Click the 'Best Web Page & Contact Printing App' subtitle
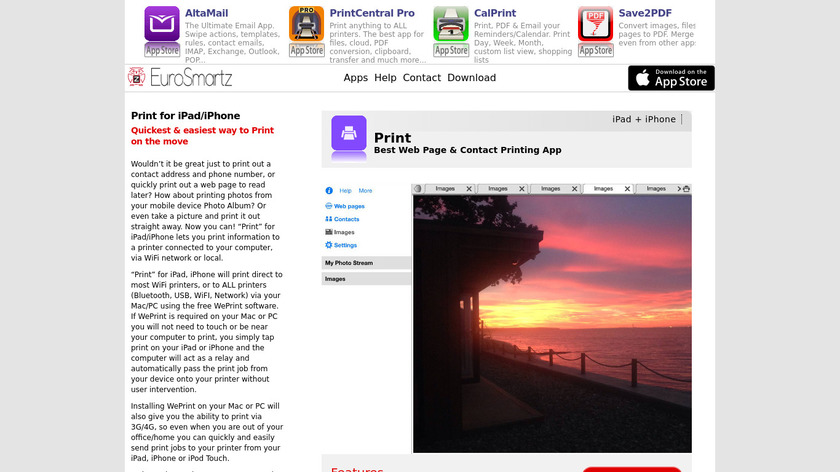The image size is (840, 472). (x=468, y=150)
